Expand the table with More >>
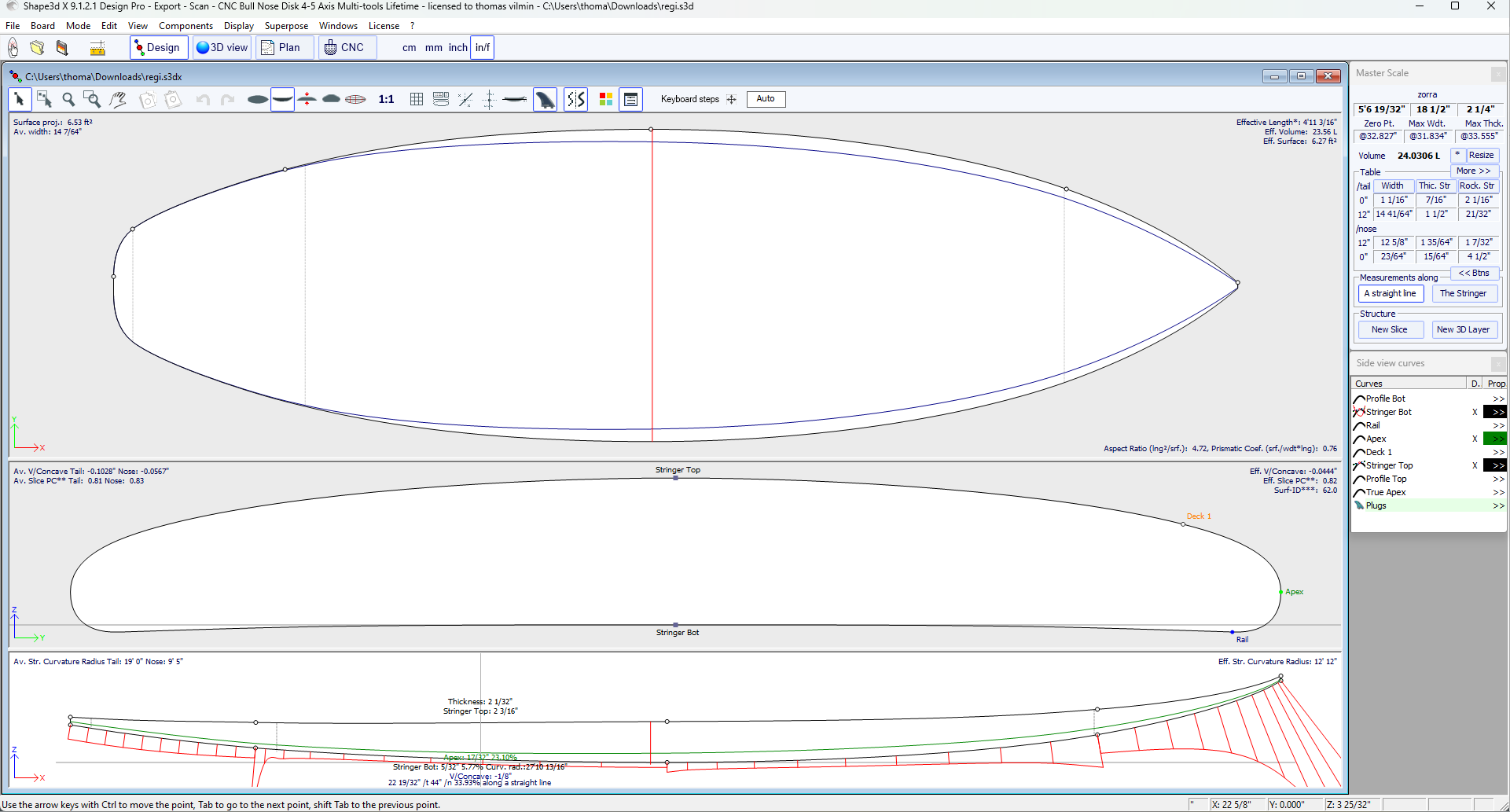The height and width of the screenshot is (812, 1510). 1472,171
